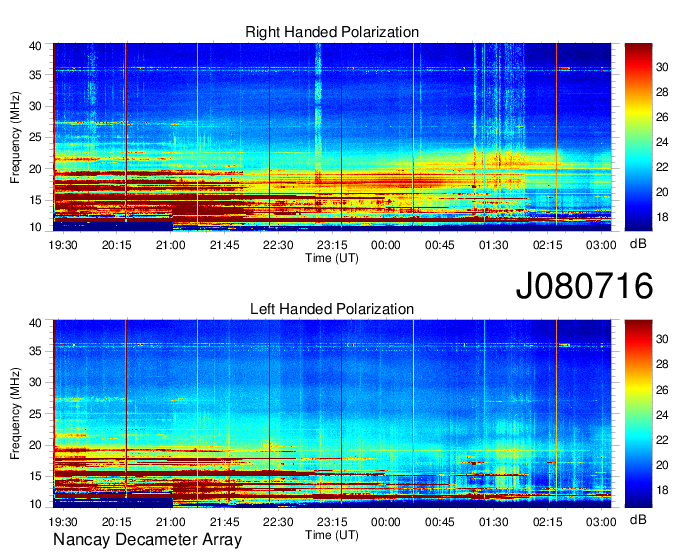Click the Frequency (MHz) label of Right Handed plot
This screenshot has width=680, height=552.
15,137
